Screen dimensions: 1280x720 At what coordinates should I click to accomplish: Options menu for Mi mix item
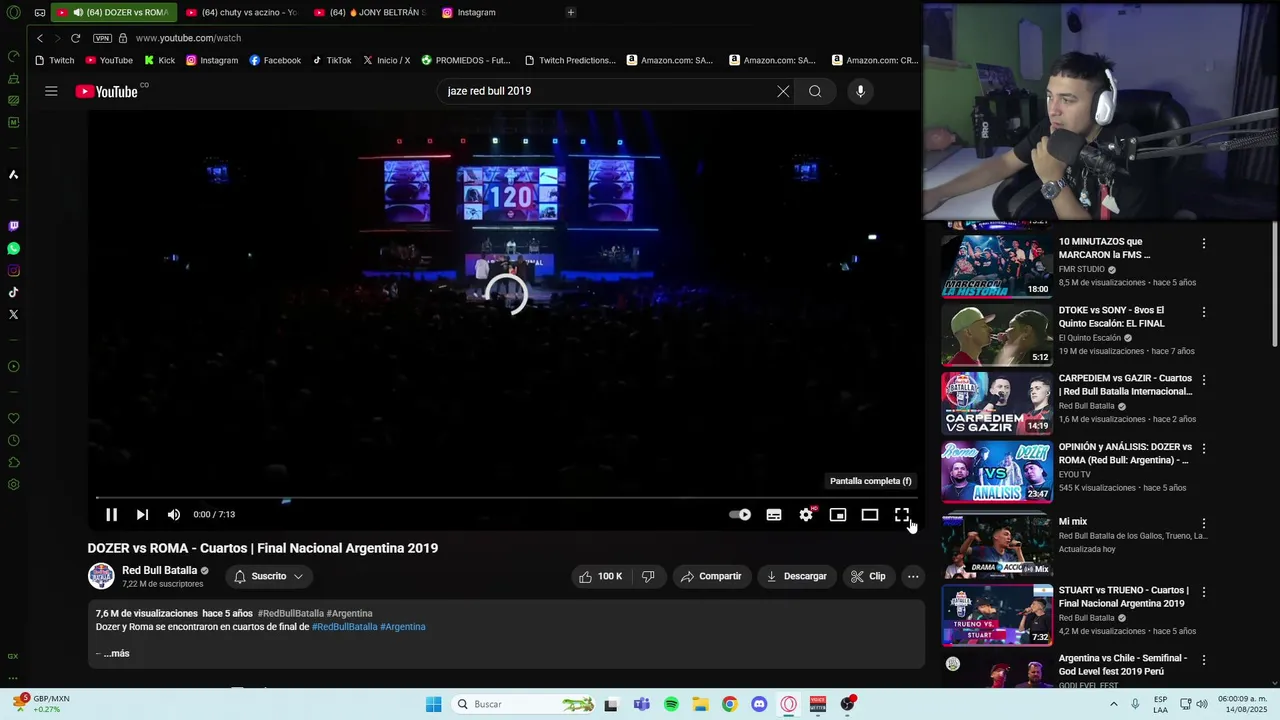pyautogui.click(x=1204, y=523)
